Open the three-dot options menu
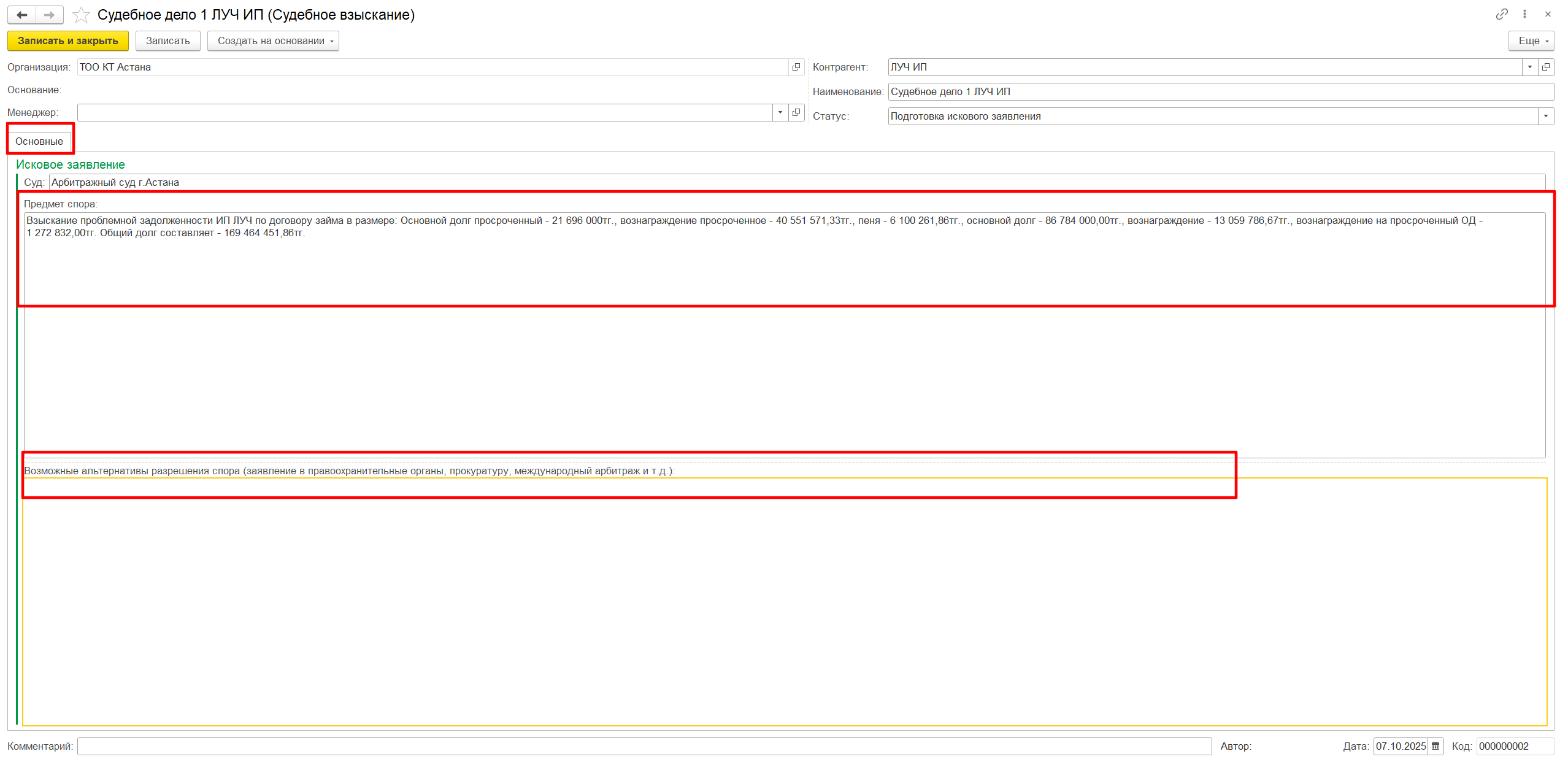This screenshot has width=1568, height=762. (1524, 14)
